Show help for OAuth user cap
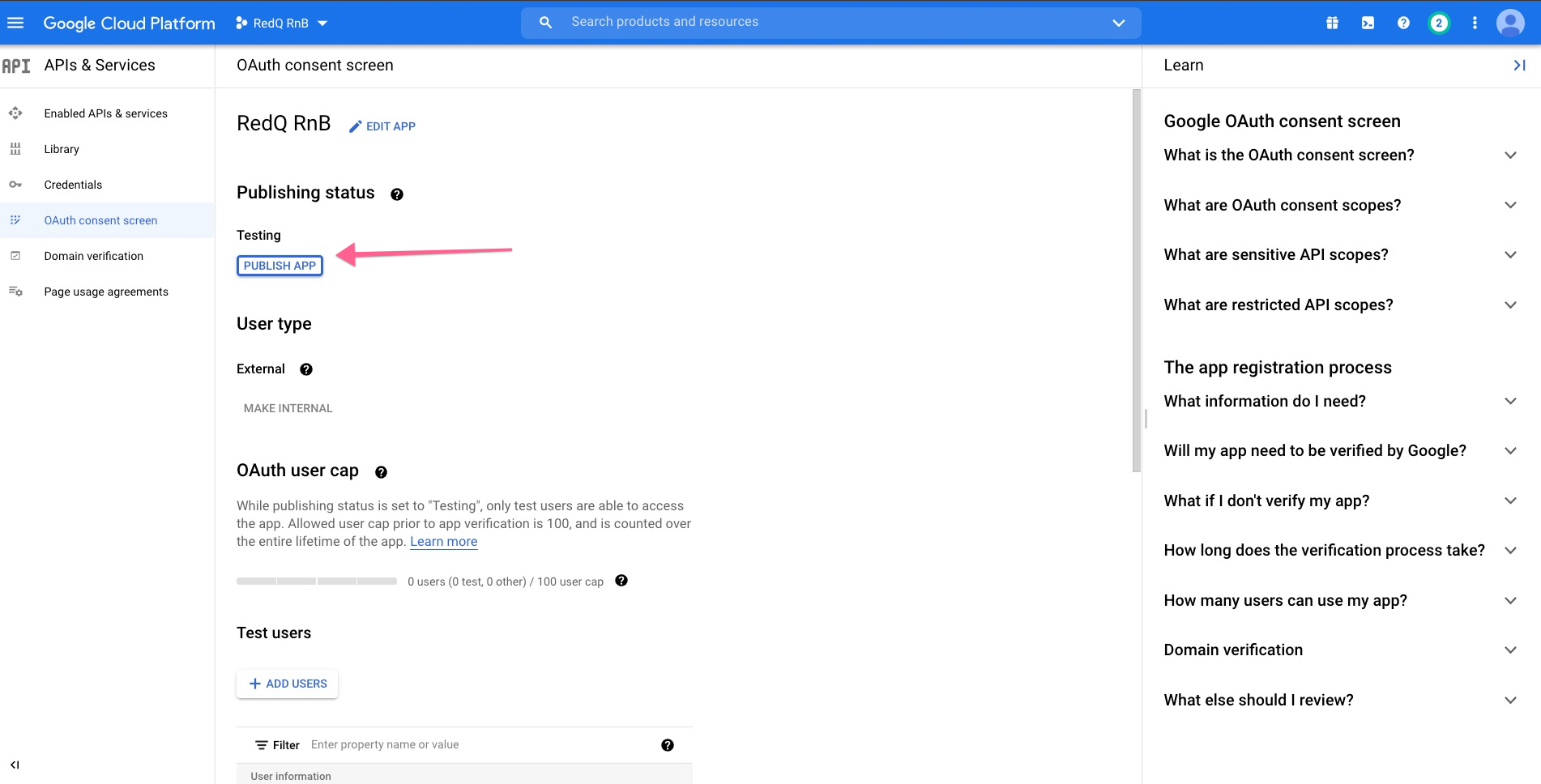This screenshot has width=1541, height=784. pos(381,472)
